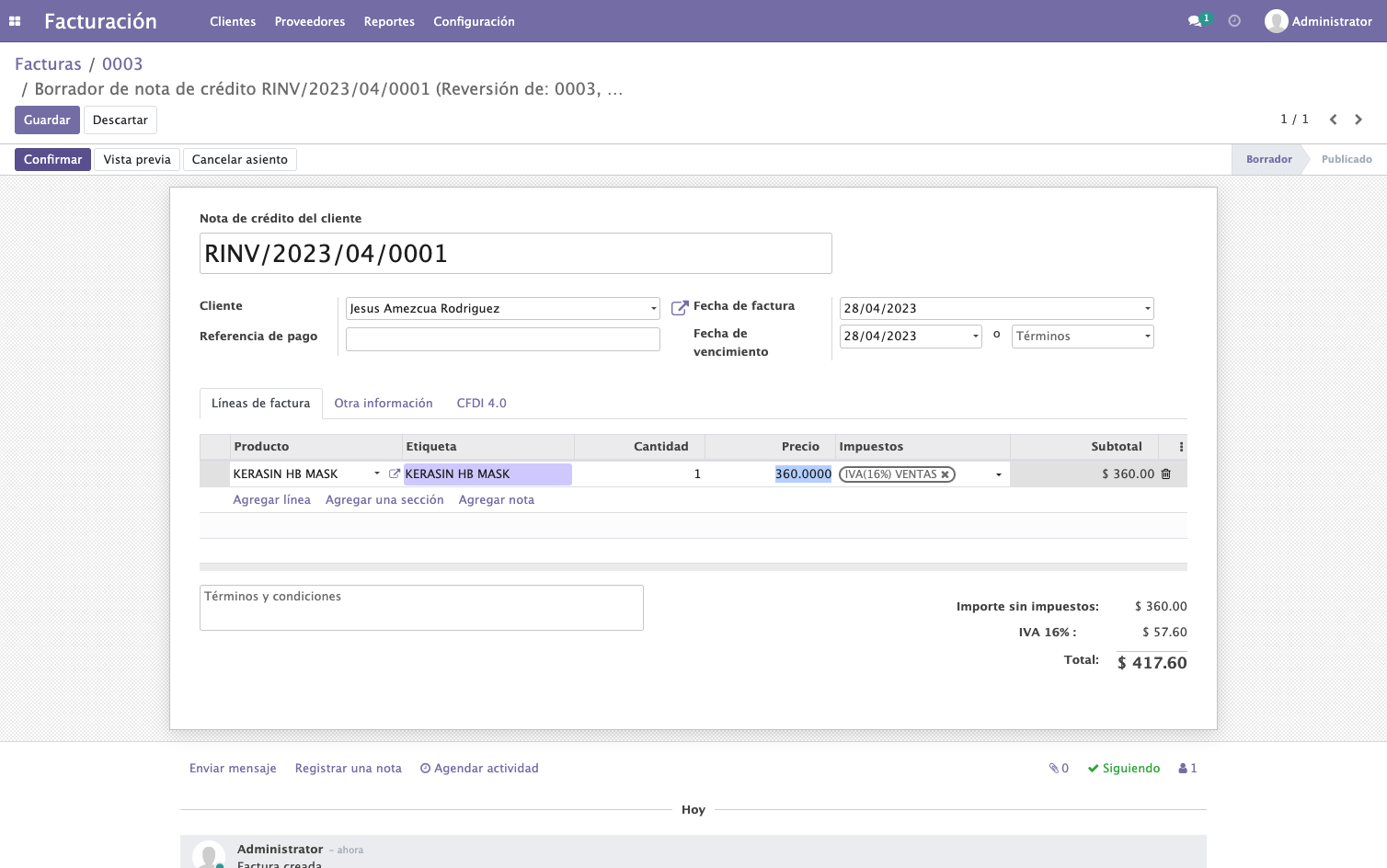This screenshot has width=1387, height=868.
Task: Open attachments paperclip counter
Action: [1059, 769]
